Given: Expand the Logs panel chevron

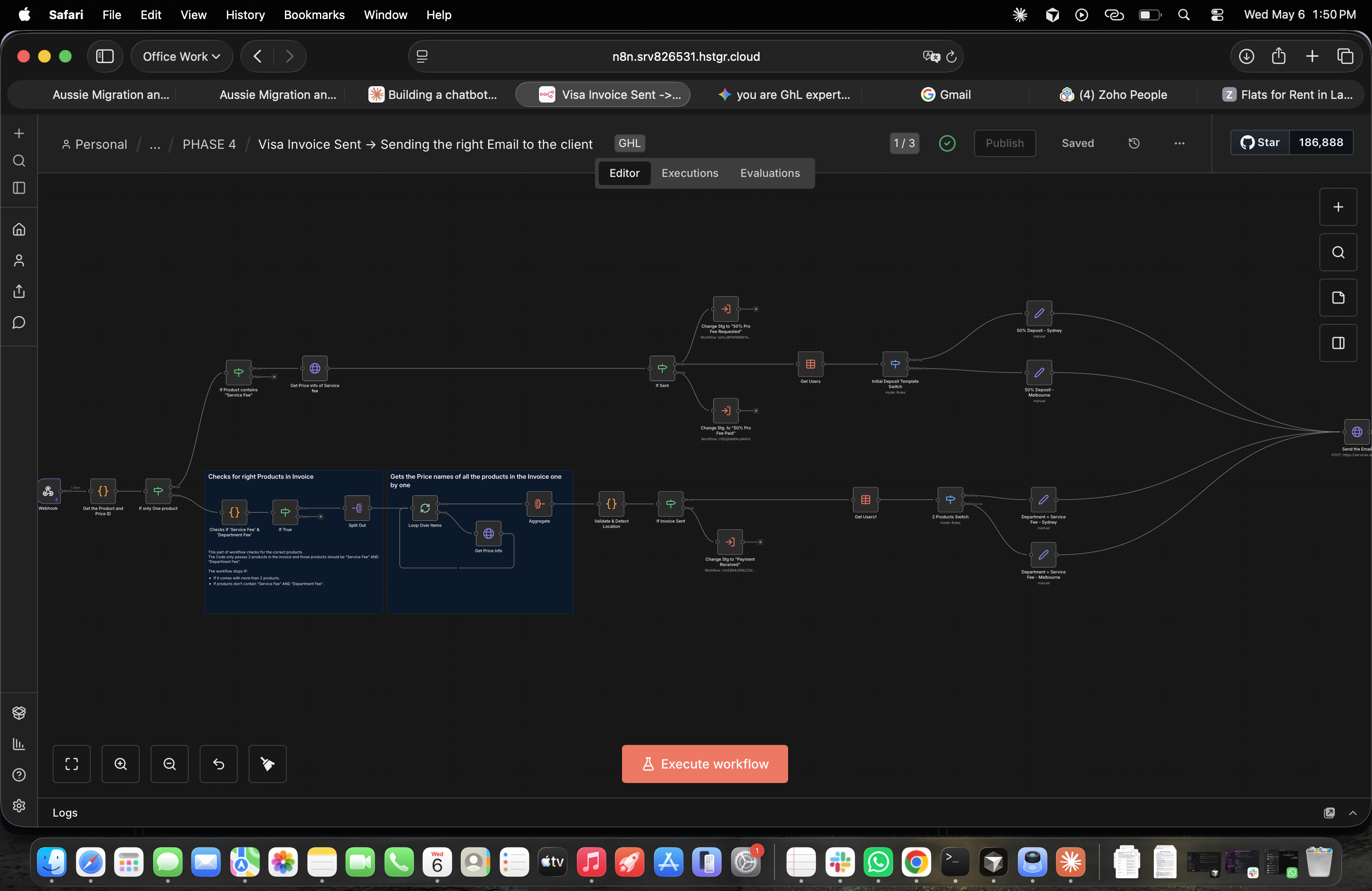Looking at the screenshot, I should tap(1352, 813).
